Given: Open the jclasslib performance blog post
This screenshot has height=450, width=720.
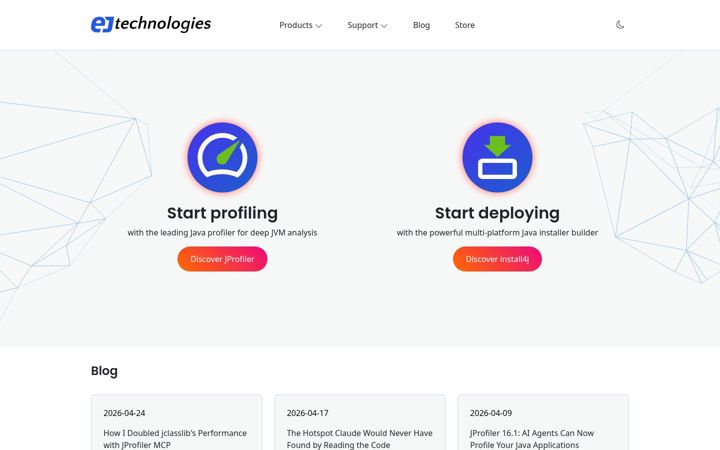Looking at the screenshot, I should [175, 439].
